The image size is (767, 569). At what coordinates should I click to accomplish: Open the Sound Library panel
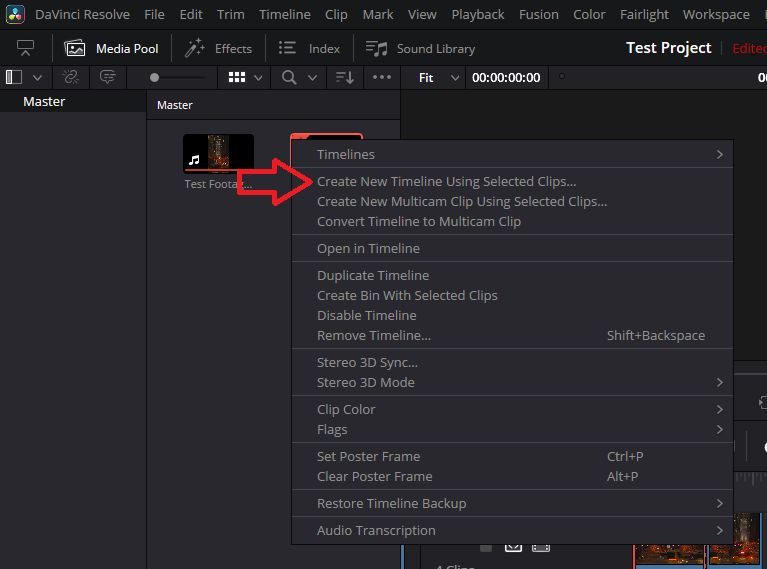tap(420, 48)
